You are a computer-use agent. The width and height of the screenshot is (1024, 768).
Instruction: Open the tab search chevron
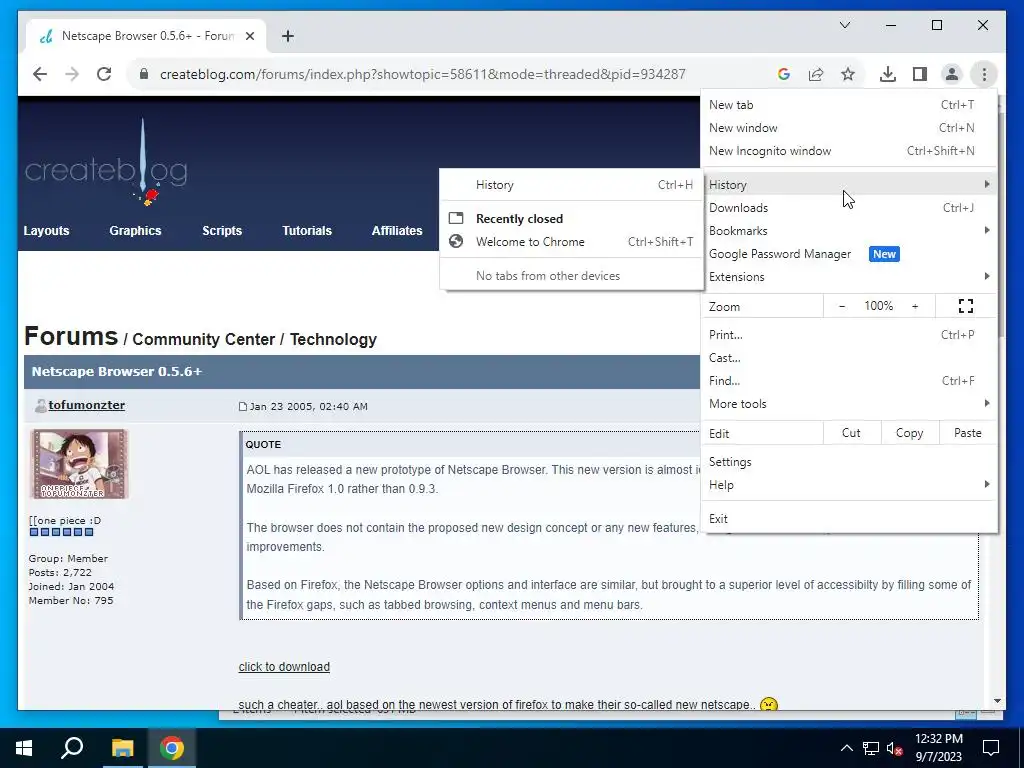tap(844, 25)
